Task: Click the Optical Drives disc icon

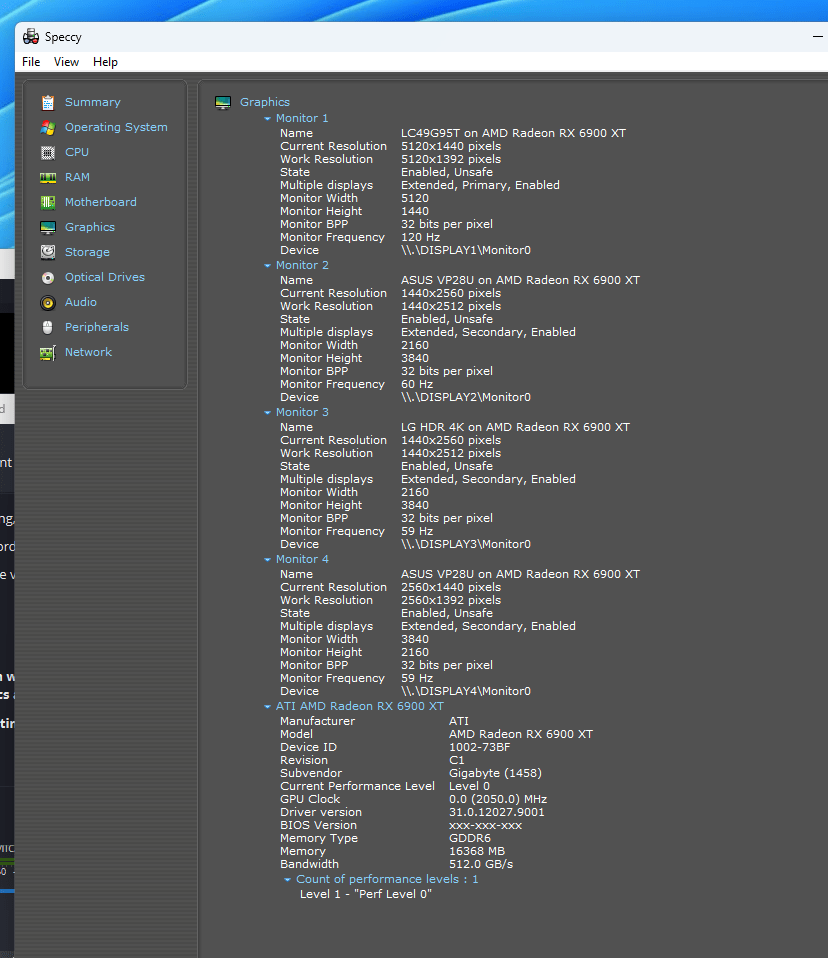Action: 48,278
